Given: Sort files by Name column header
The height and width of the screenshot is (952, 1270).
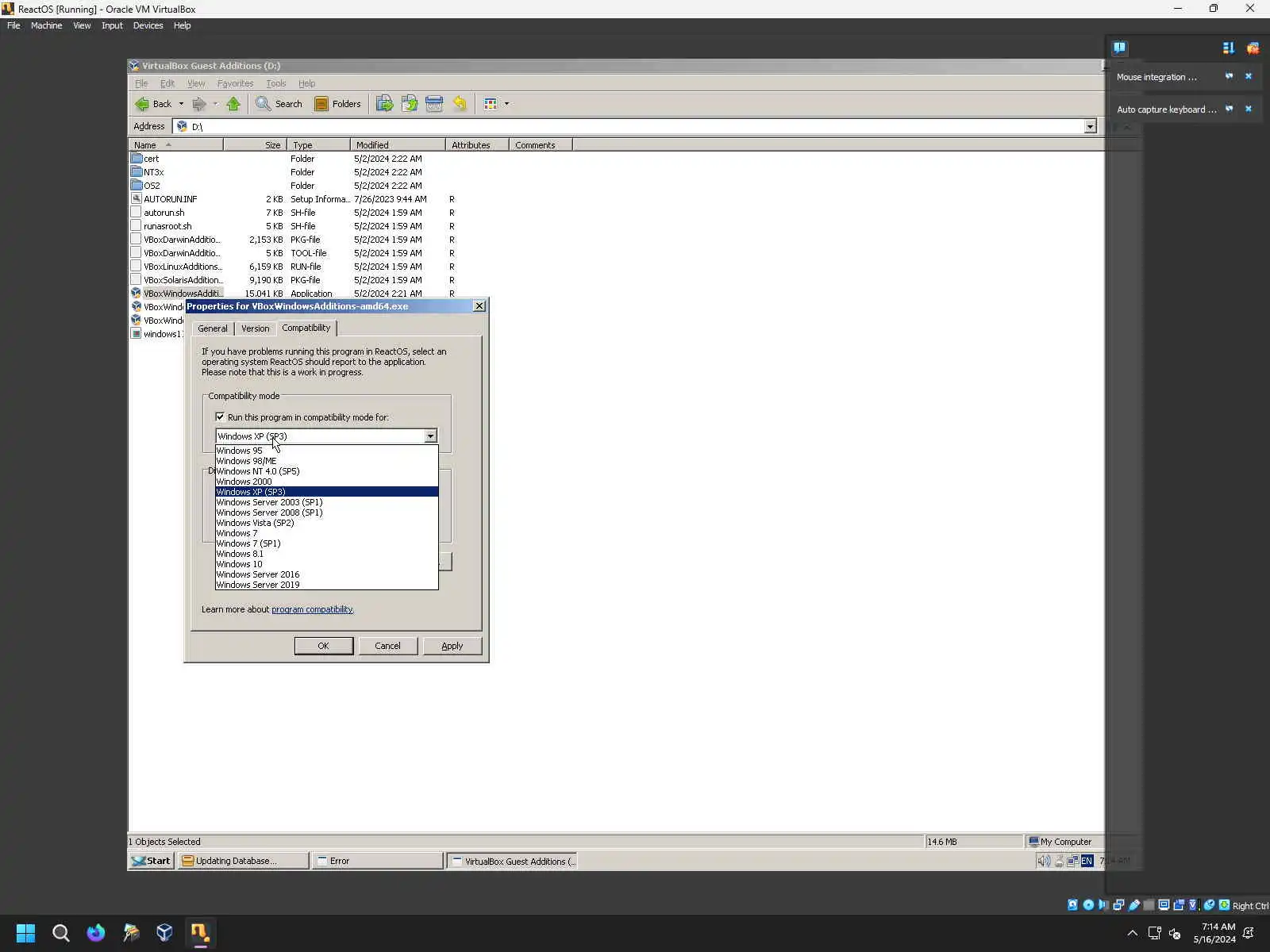Looking at the screenshot, I should (x=175, y=145).
